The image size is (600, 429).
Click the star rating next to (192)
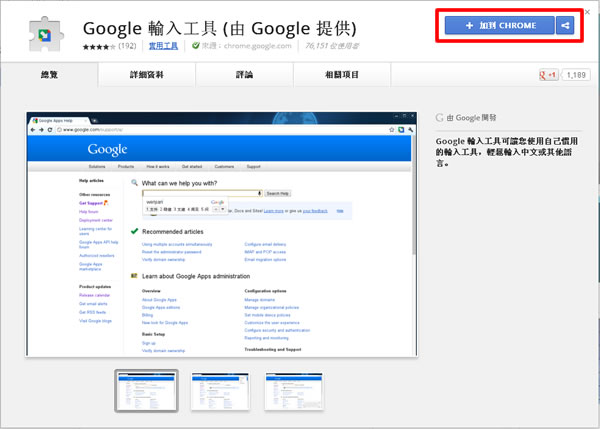pos(99,47)
